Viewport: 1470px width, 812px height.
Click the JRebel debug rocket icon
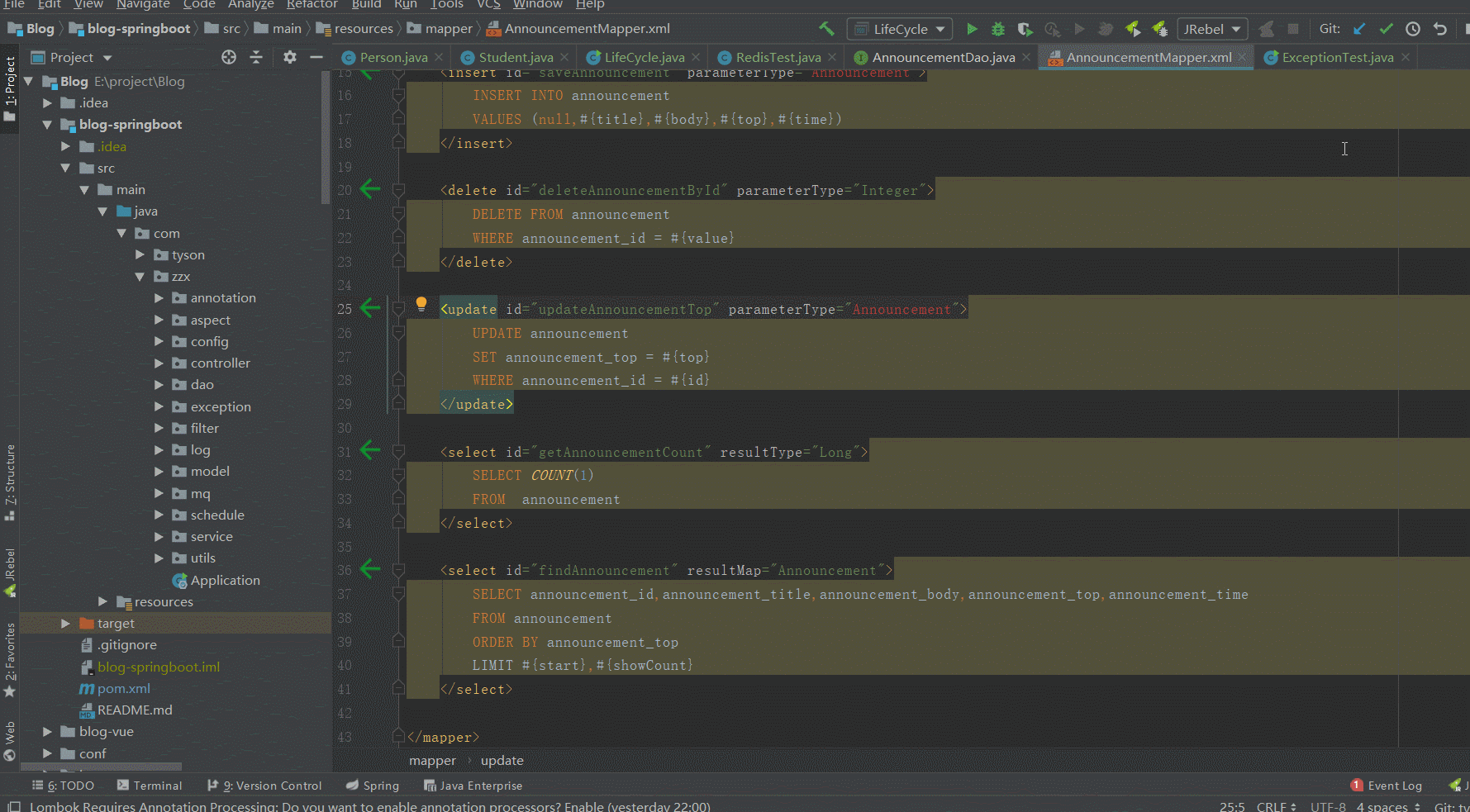point(1160,29)
